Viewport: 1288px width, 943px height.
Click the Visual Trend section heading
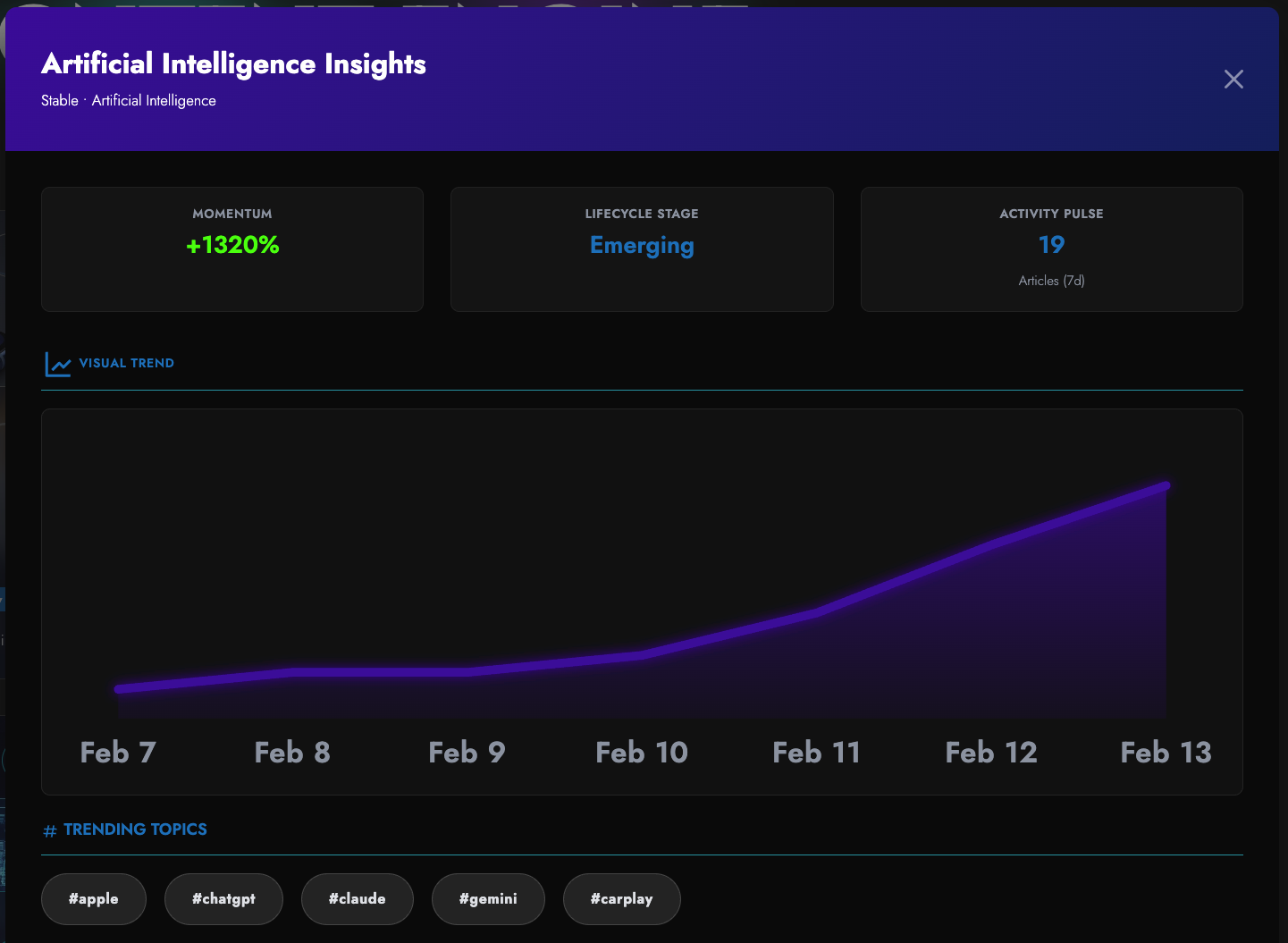(x=126, y=364)
